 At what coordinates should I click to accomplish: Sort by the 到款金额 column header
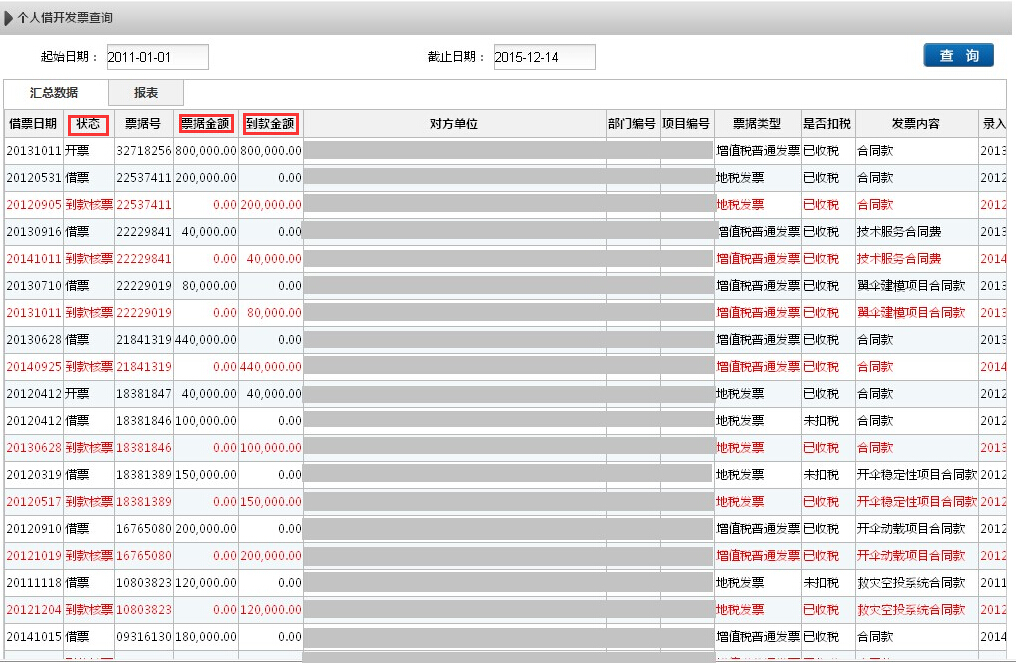270,124
